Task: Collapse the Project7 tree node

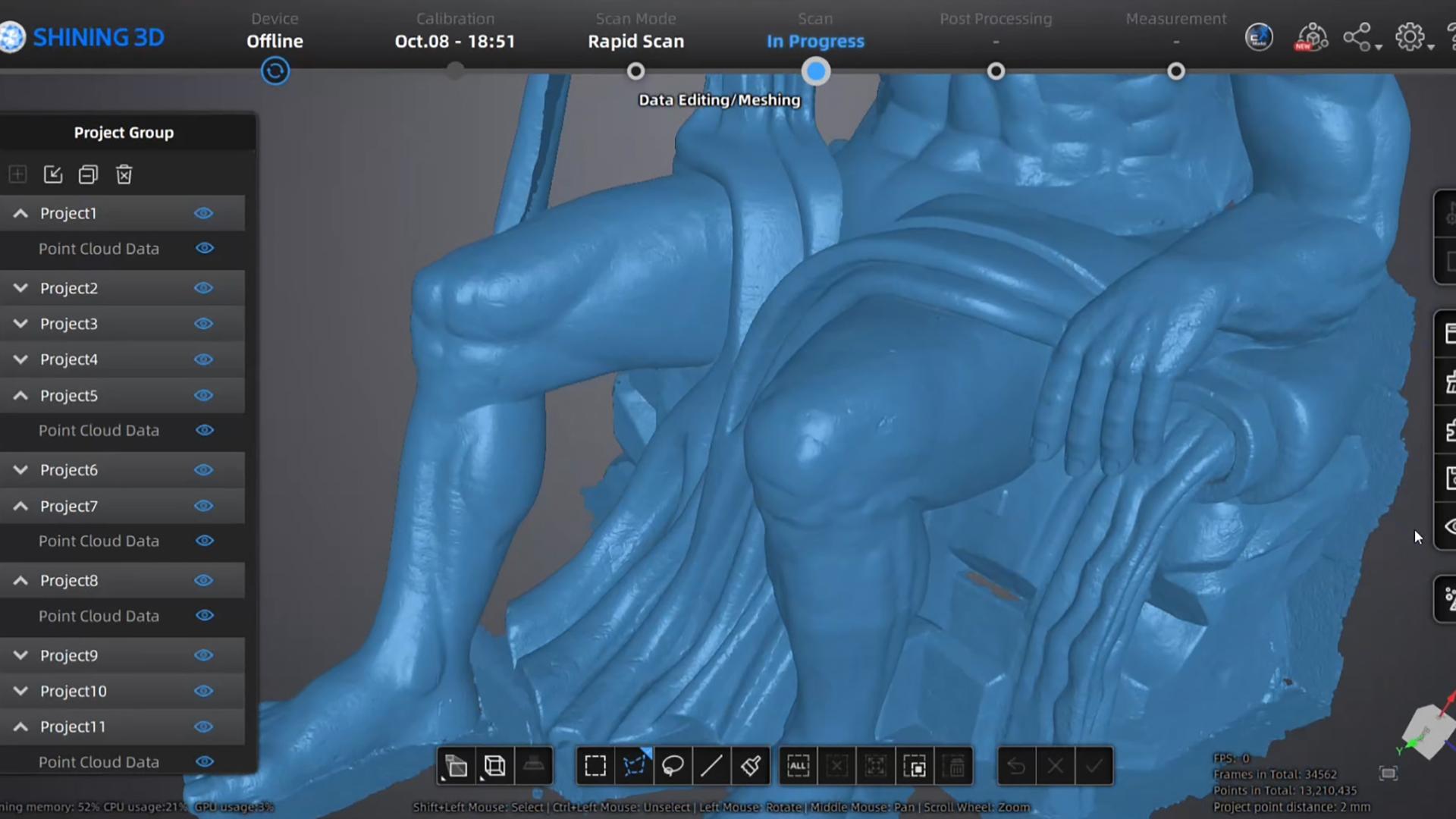Action: click(20, 506)
